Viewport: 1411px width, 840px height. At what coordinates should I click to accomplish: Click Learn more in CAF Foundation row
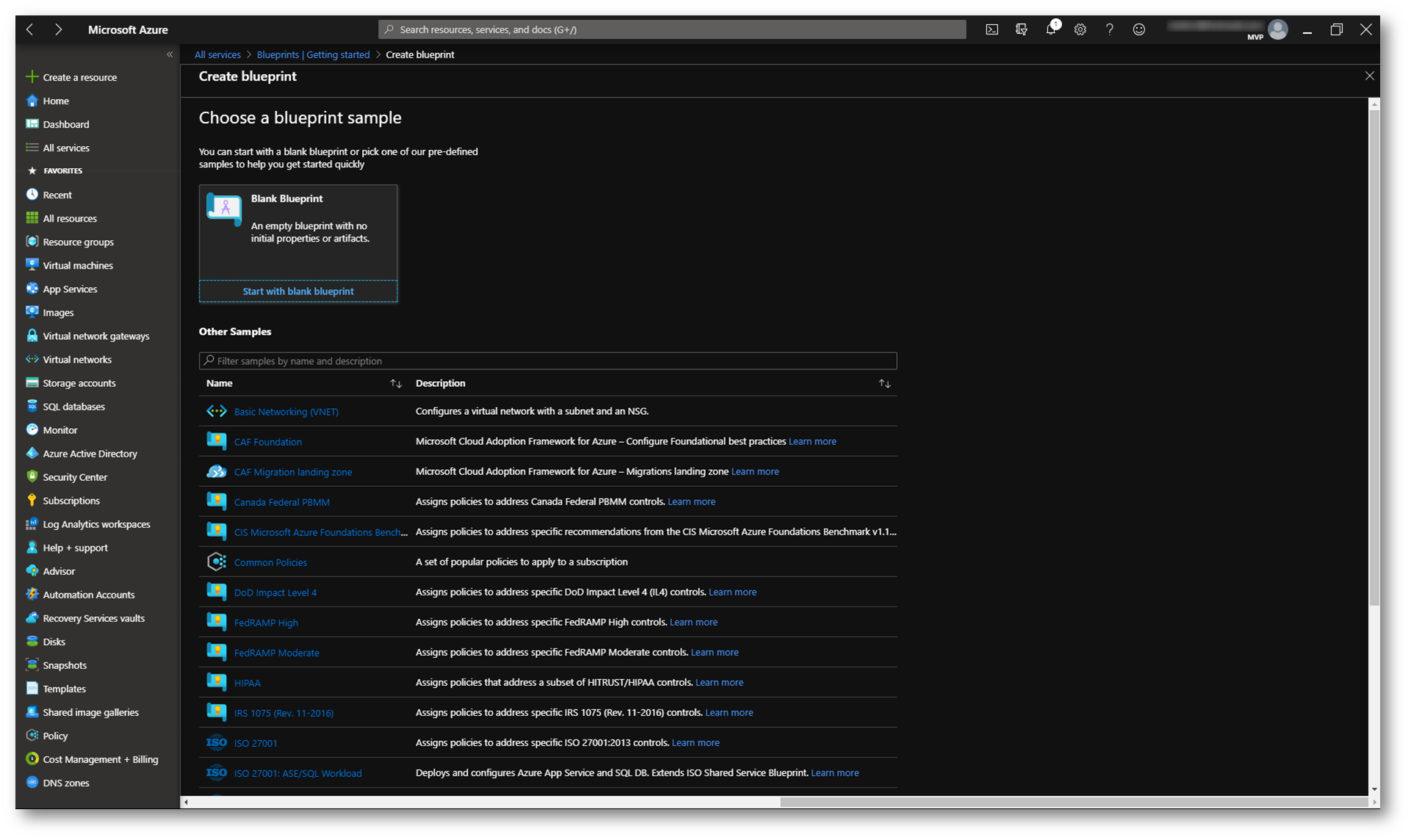point(812,441)
